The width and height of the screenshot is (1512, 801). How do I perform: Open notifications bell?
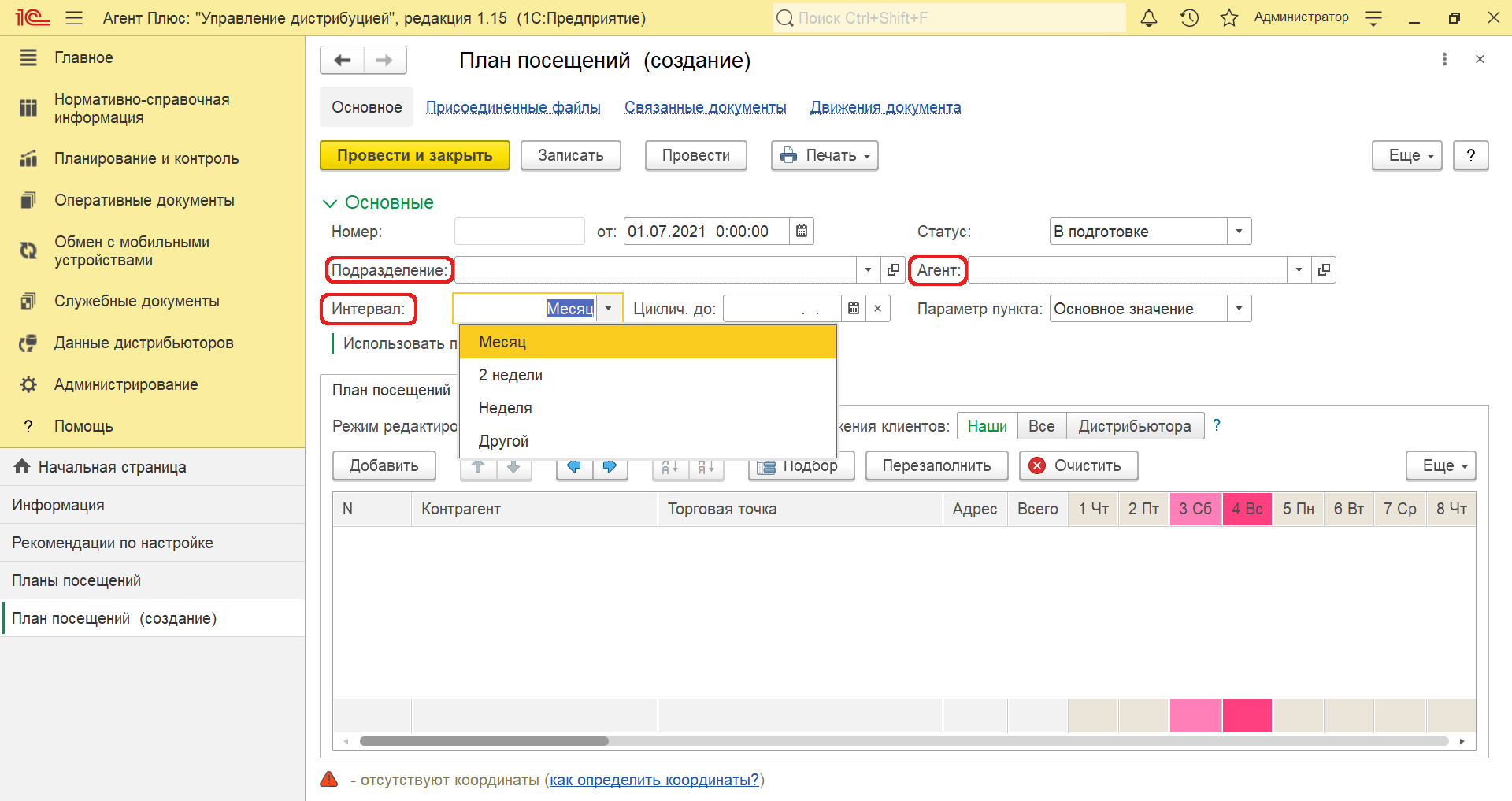tap(1149, 17)
